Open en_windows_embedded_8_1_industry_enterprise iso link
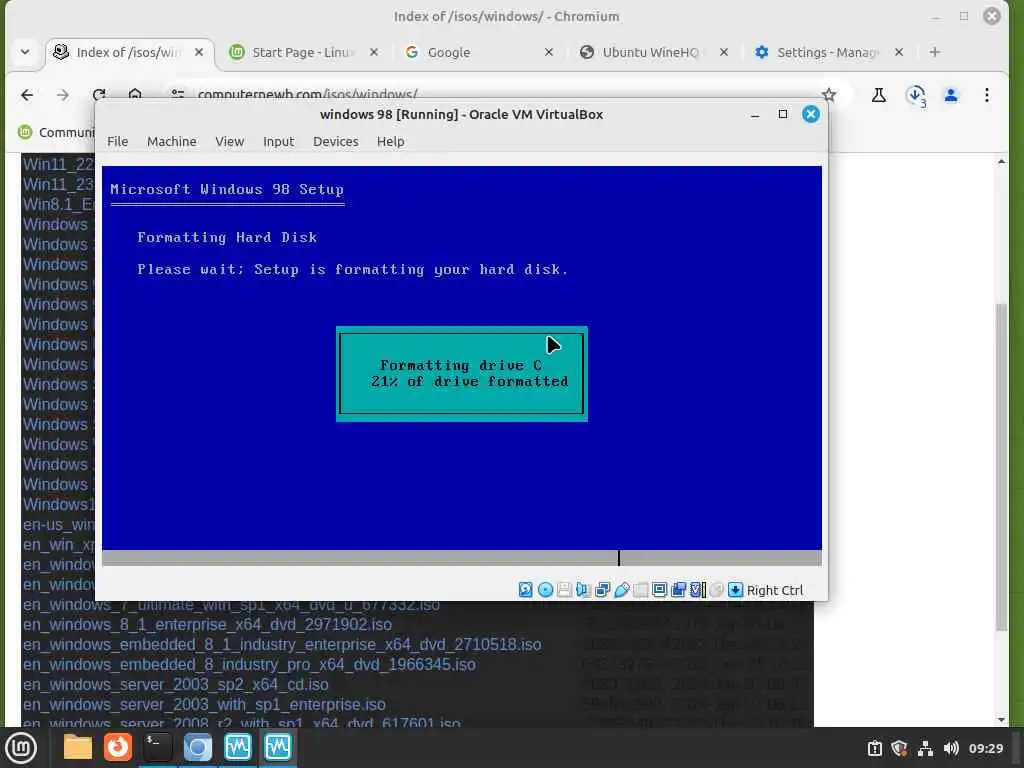Image resolution: width=1024 pixels, height=768 pixels. 282,645
